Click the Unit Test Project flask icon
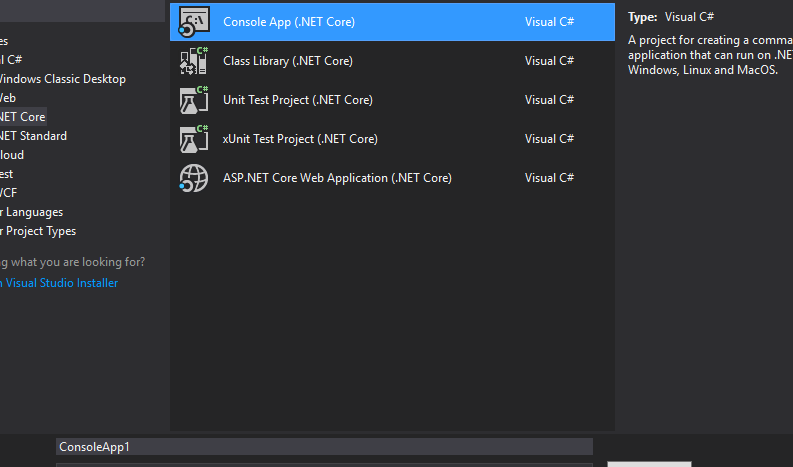This screenshot has width=793, height=467. pyautogui.click(x=194, y=100)
